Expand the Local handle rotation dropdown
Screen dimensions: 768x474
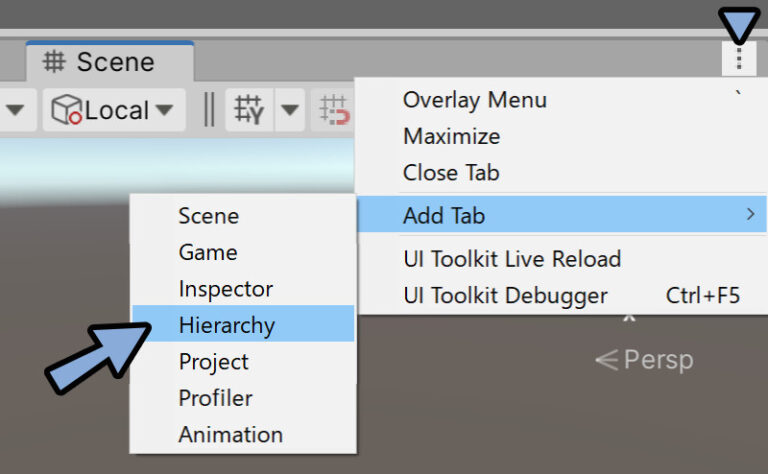coord(164,110)
